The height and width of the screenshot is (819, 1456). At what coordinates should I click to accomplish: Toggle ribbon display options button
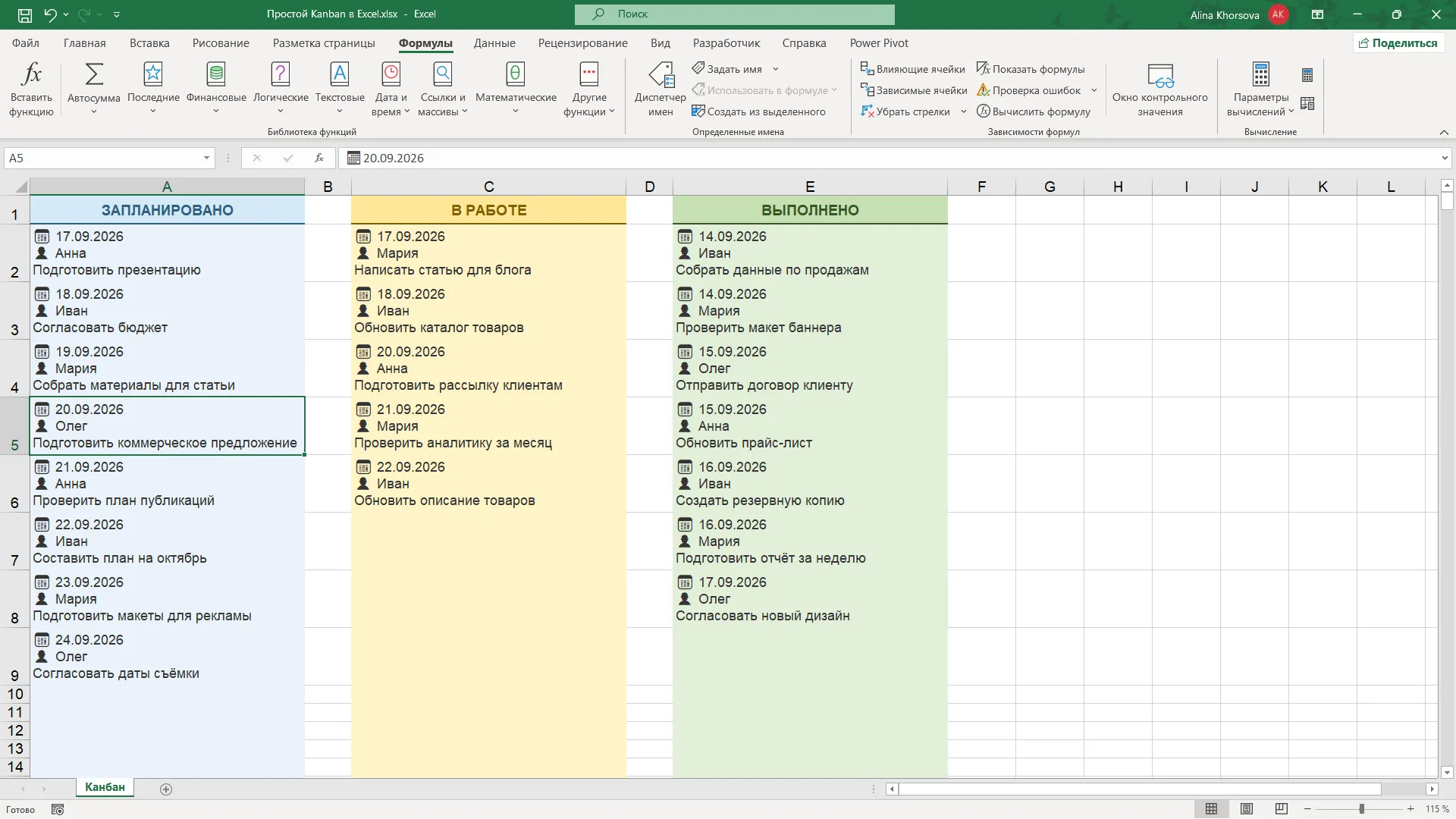point(1318,14)
